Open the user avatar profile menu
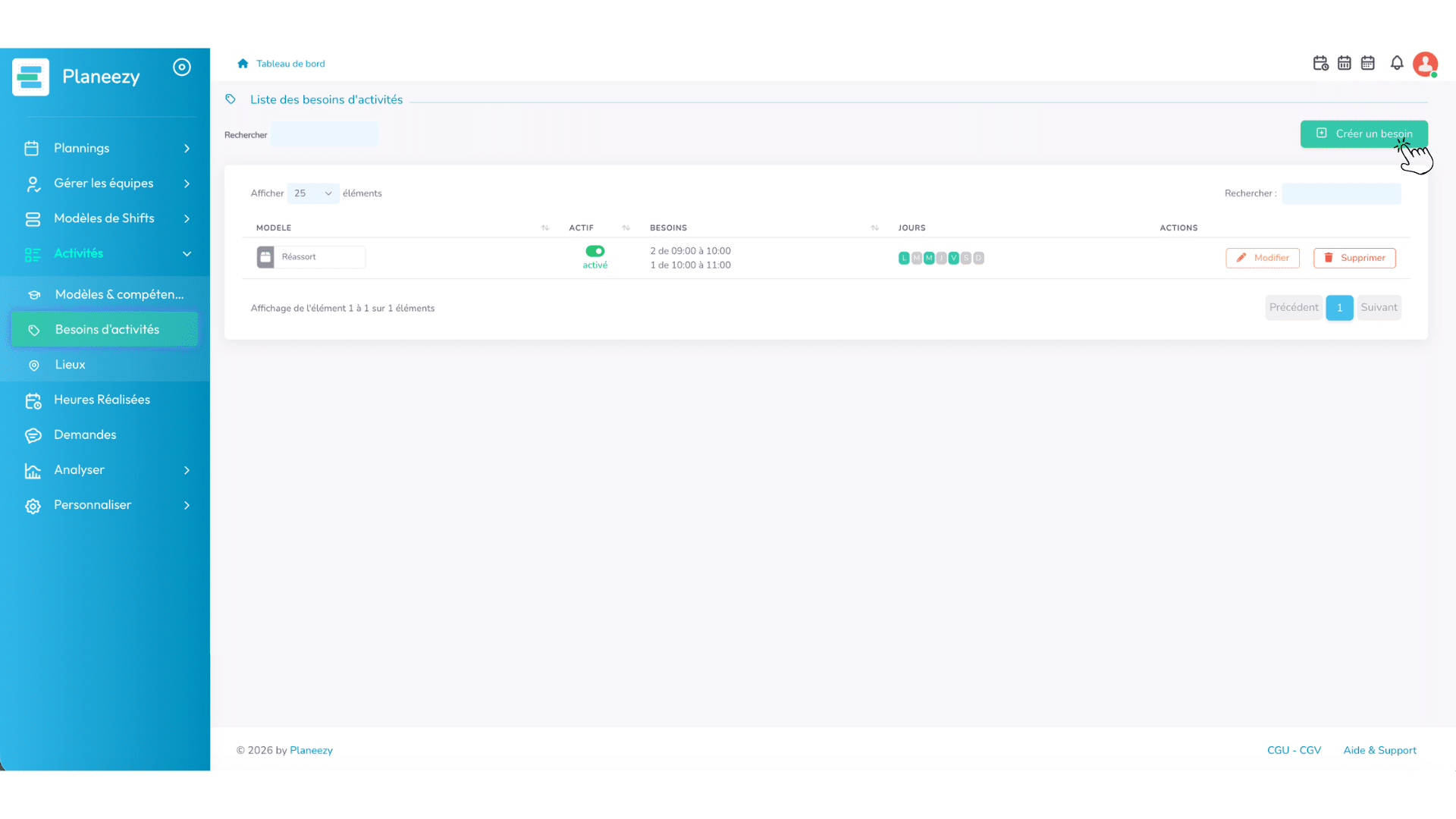1456x819 pixels. [1426, 64]
